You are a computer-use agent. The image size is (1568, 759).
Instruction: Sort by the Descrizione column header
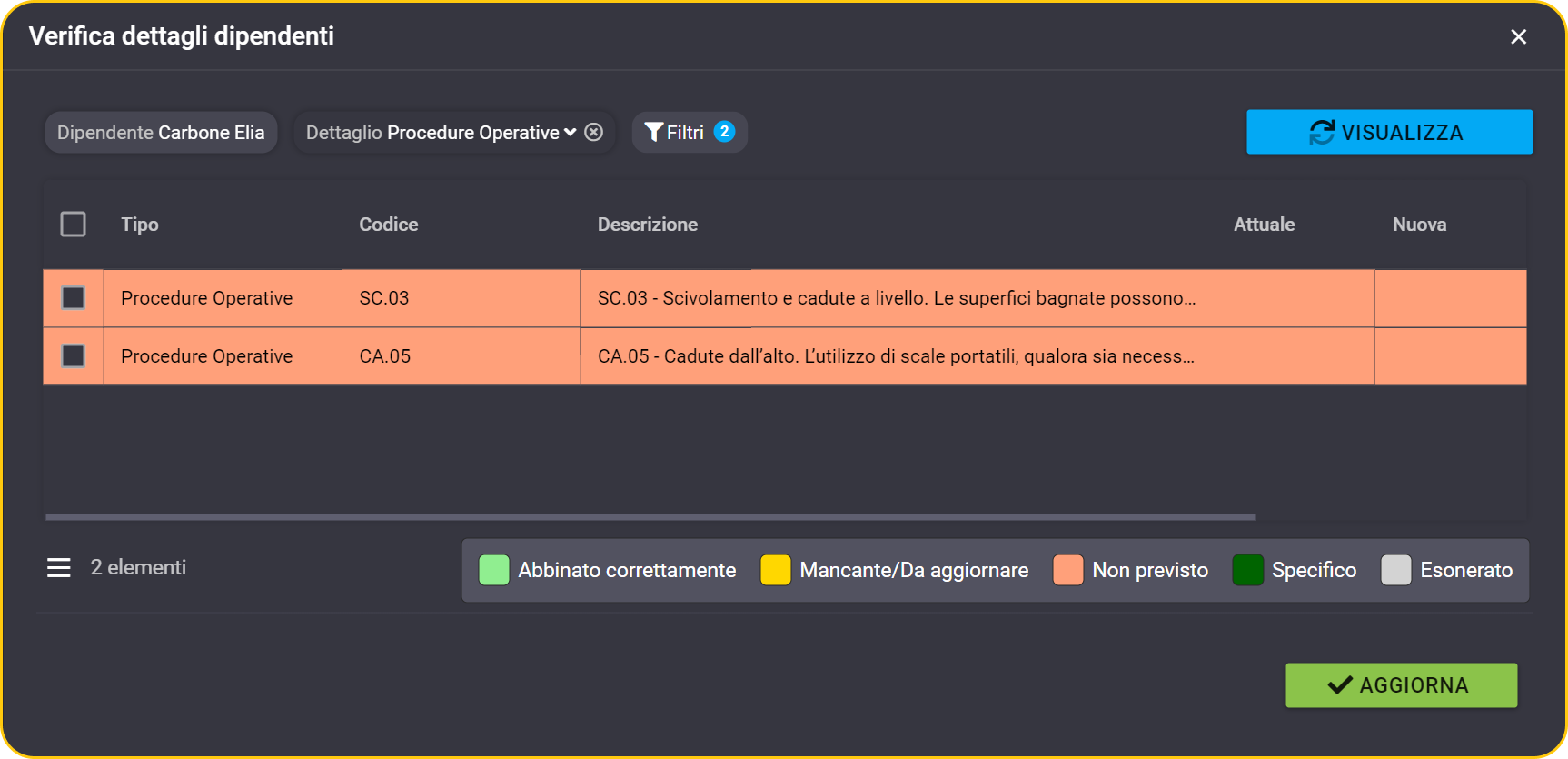[x=648, y=225]
